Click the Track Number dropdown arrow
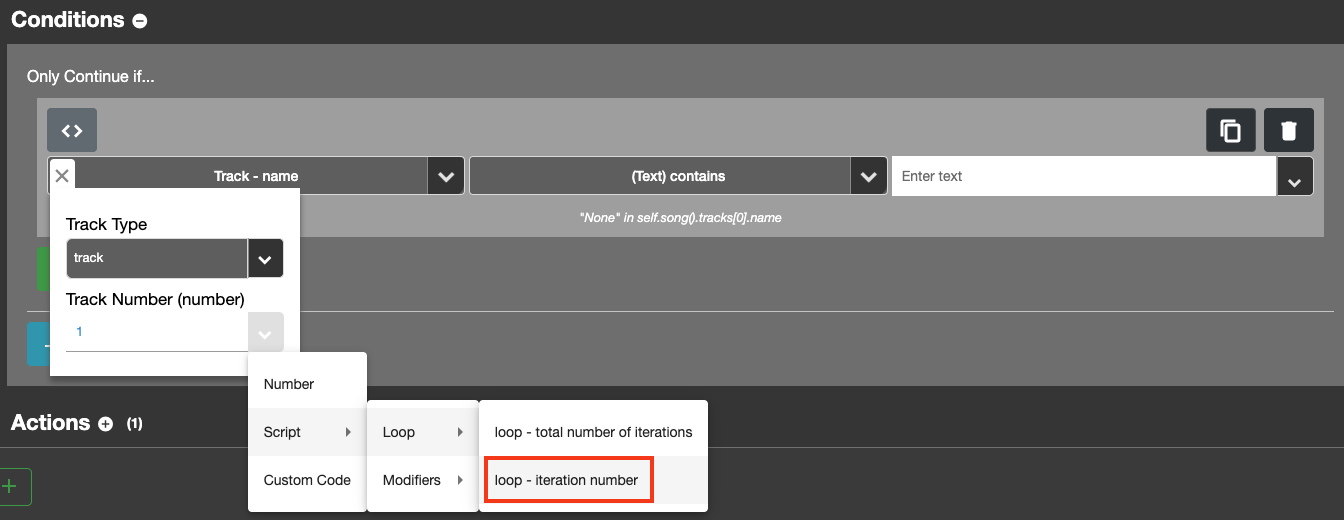This screenshot has height=520, width=1344. pyautogui.click(x=265, y=332)
